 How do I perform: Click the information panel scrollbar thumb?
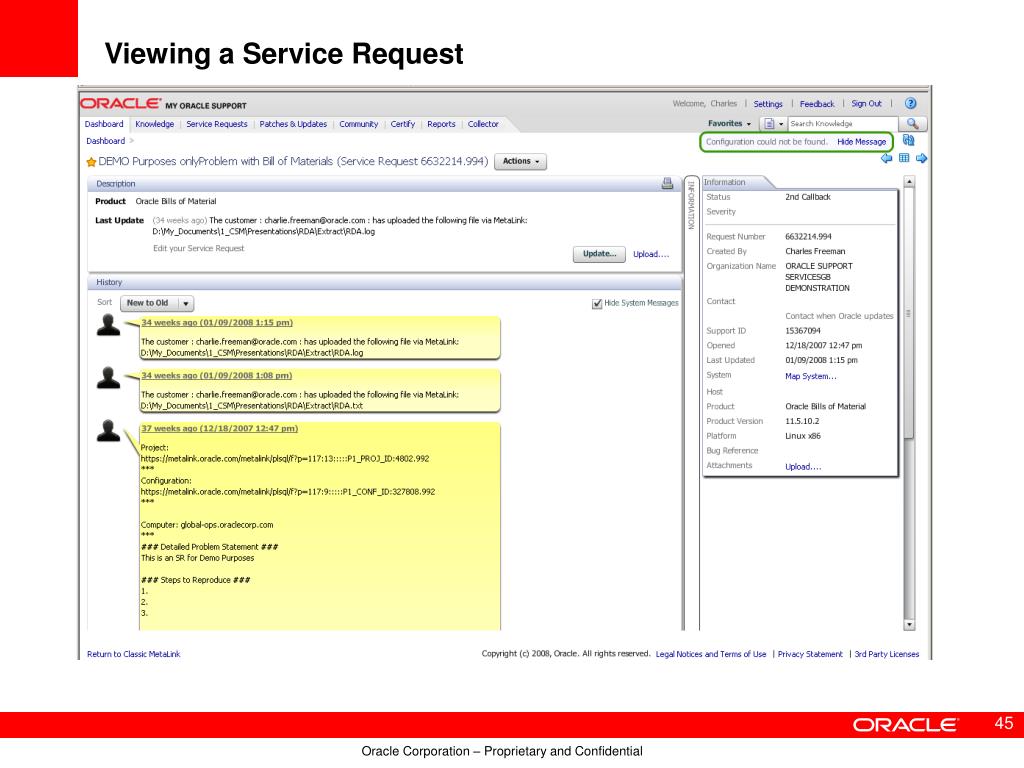tap(909, 313)
